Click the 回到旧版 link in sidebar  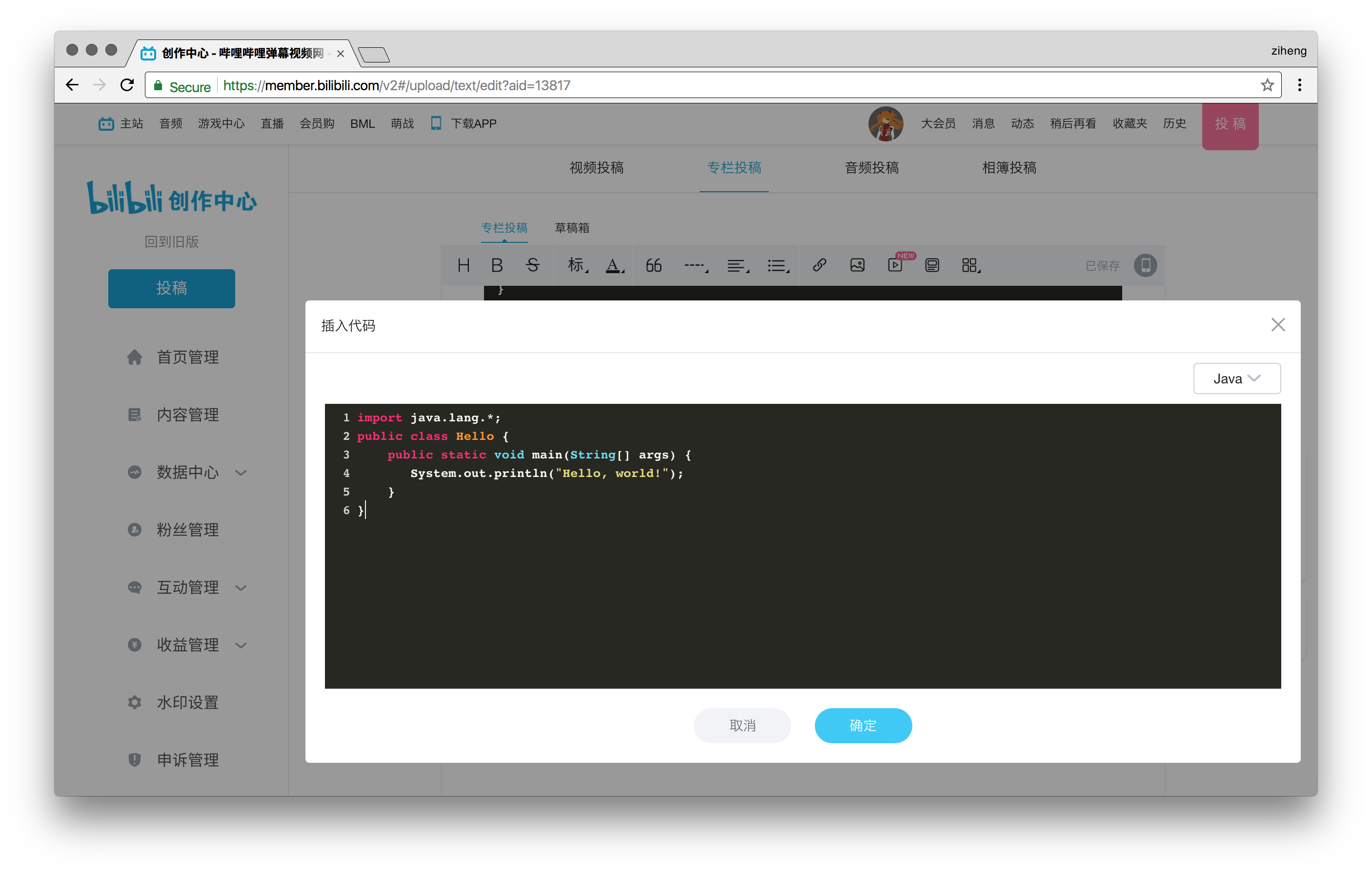tap(172, 241)
